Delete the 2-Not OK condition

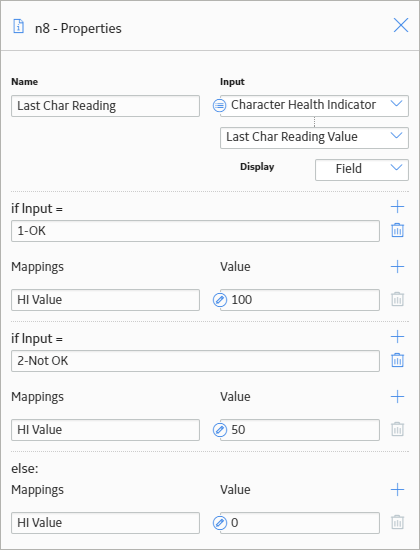397,360
